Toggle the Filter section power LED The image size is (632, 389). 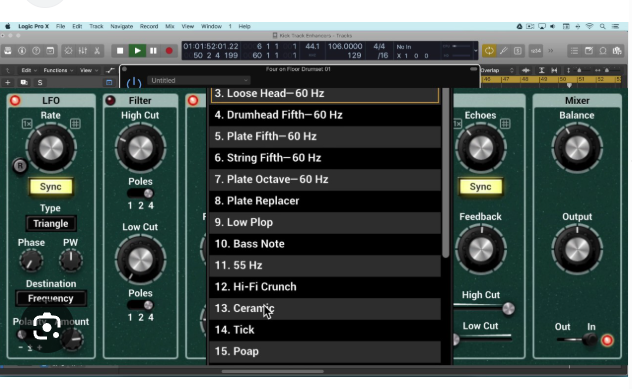pyautogui.click(x=110, y=100)
